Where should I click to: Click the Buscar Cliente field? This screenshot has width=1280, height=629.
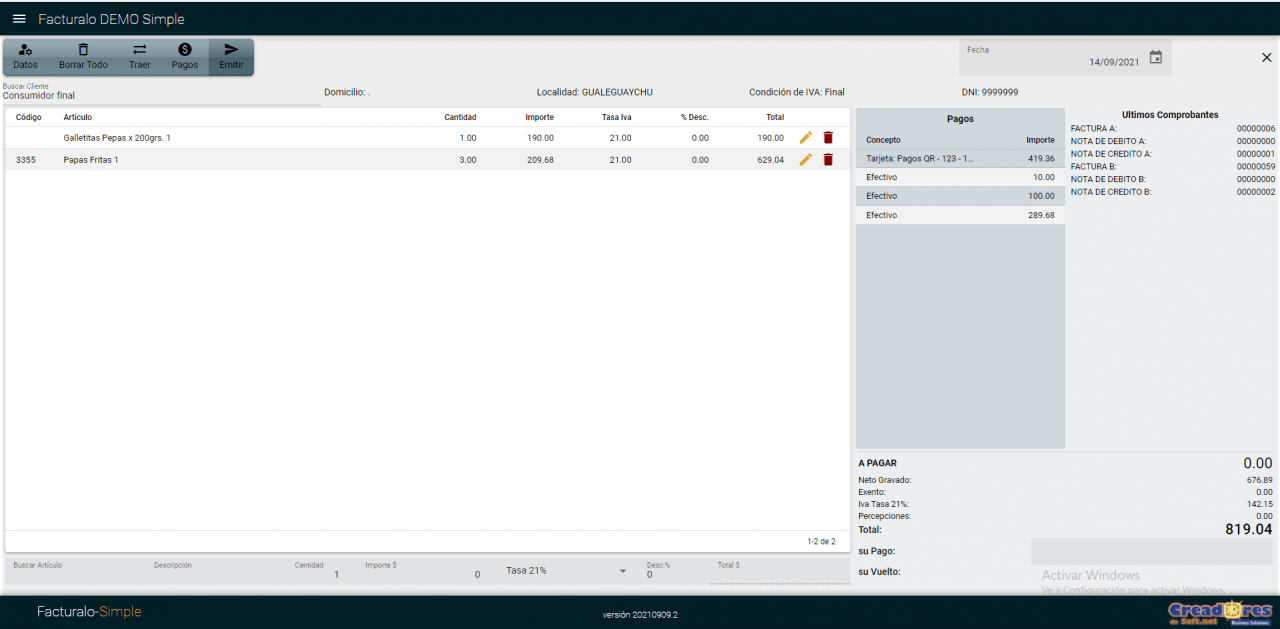[x=160, y=96]
